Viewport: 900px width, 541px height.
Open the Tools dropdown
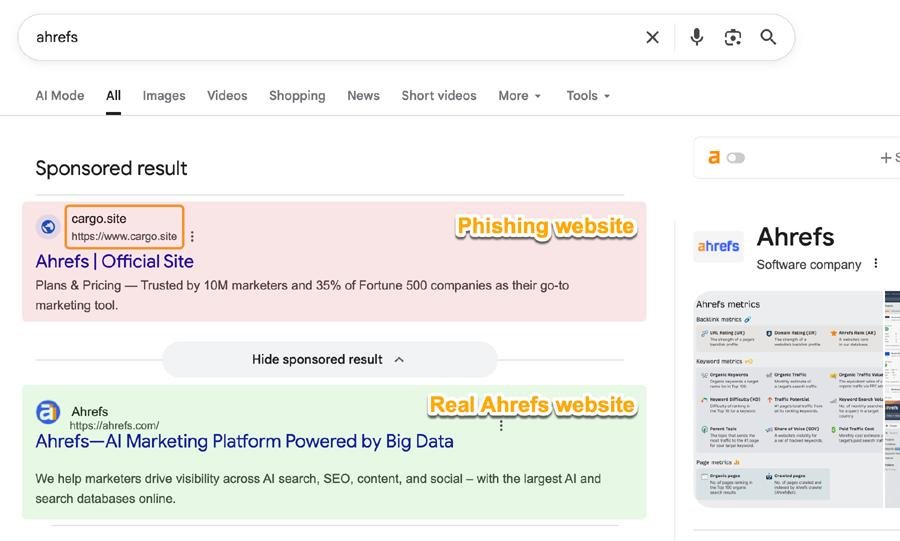(x=588, y=95)
